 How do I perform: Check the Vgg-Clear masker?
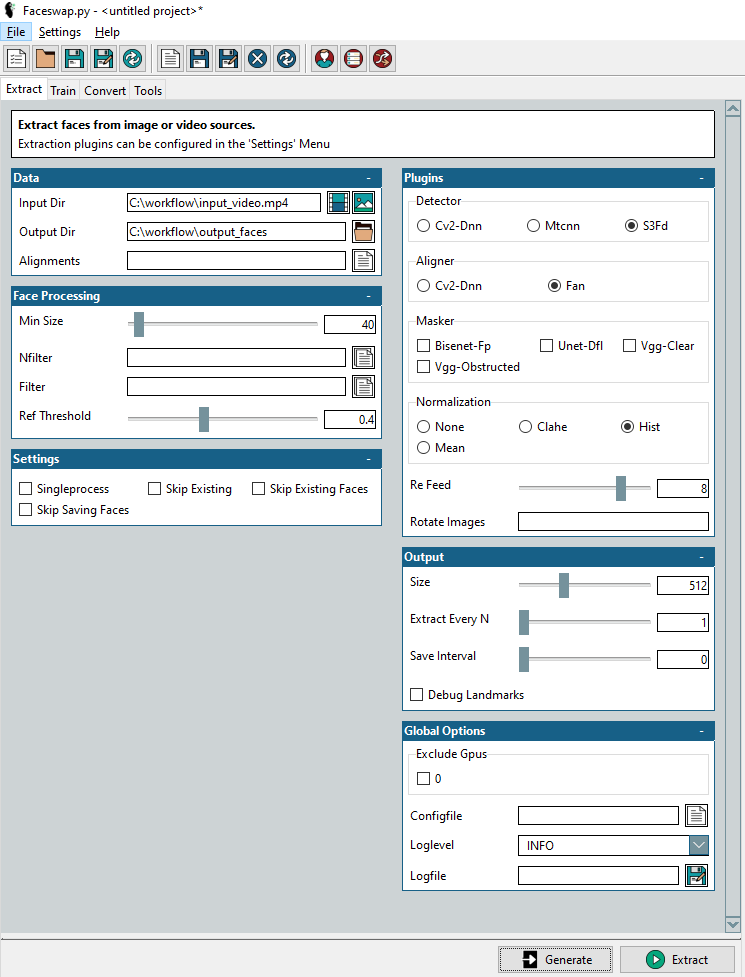click(x=630, y=345)
